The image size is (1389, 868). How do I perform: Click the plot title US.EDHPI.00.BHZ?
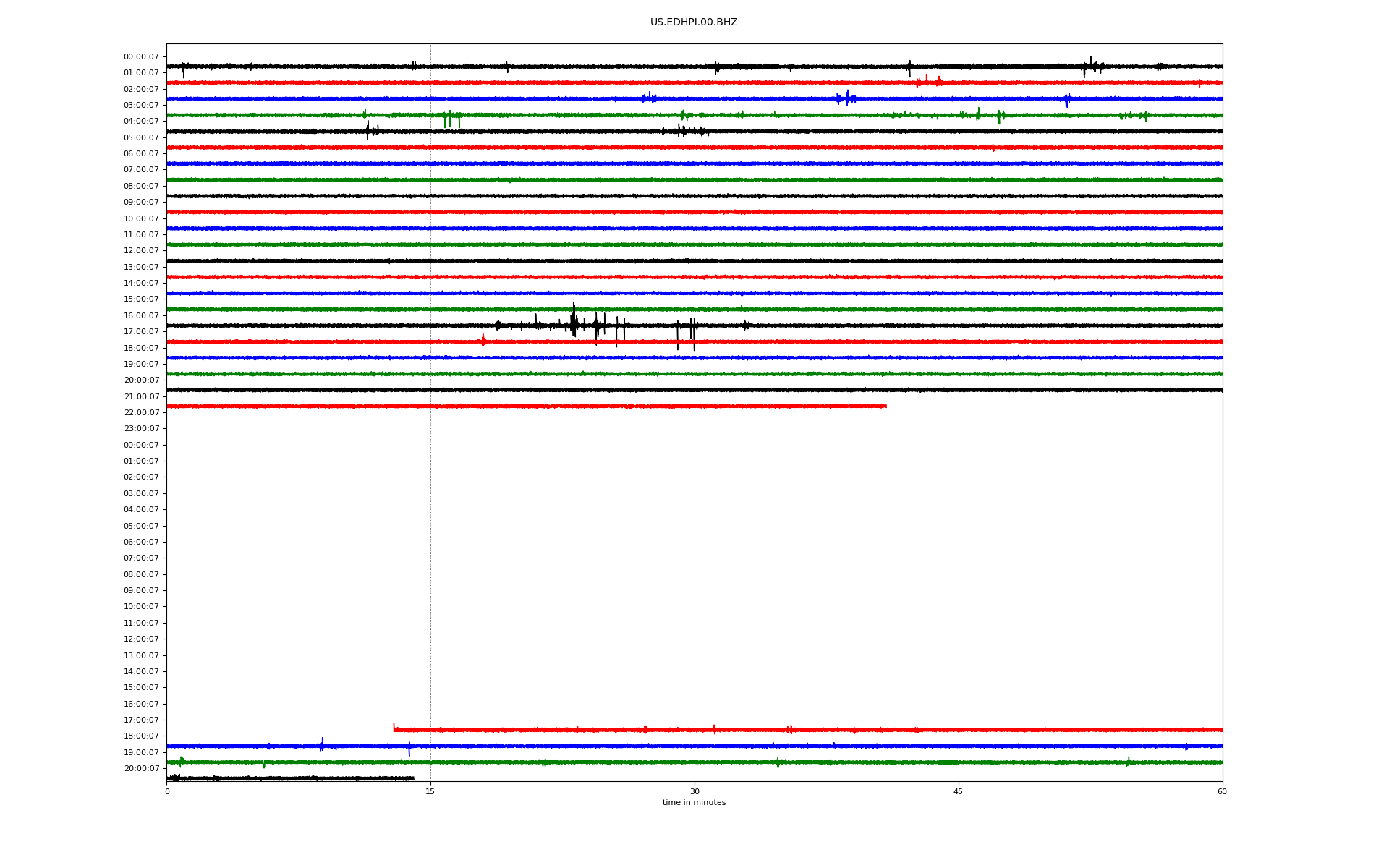(694, 22)
